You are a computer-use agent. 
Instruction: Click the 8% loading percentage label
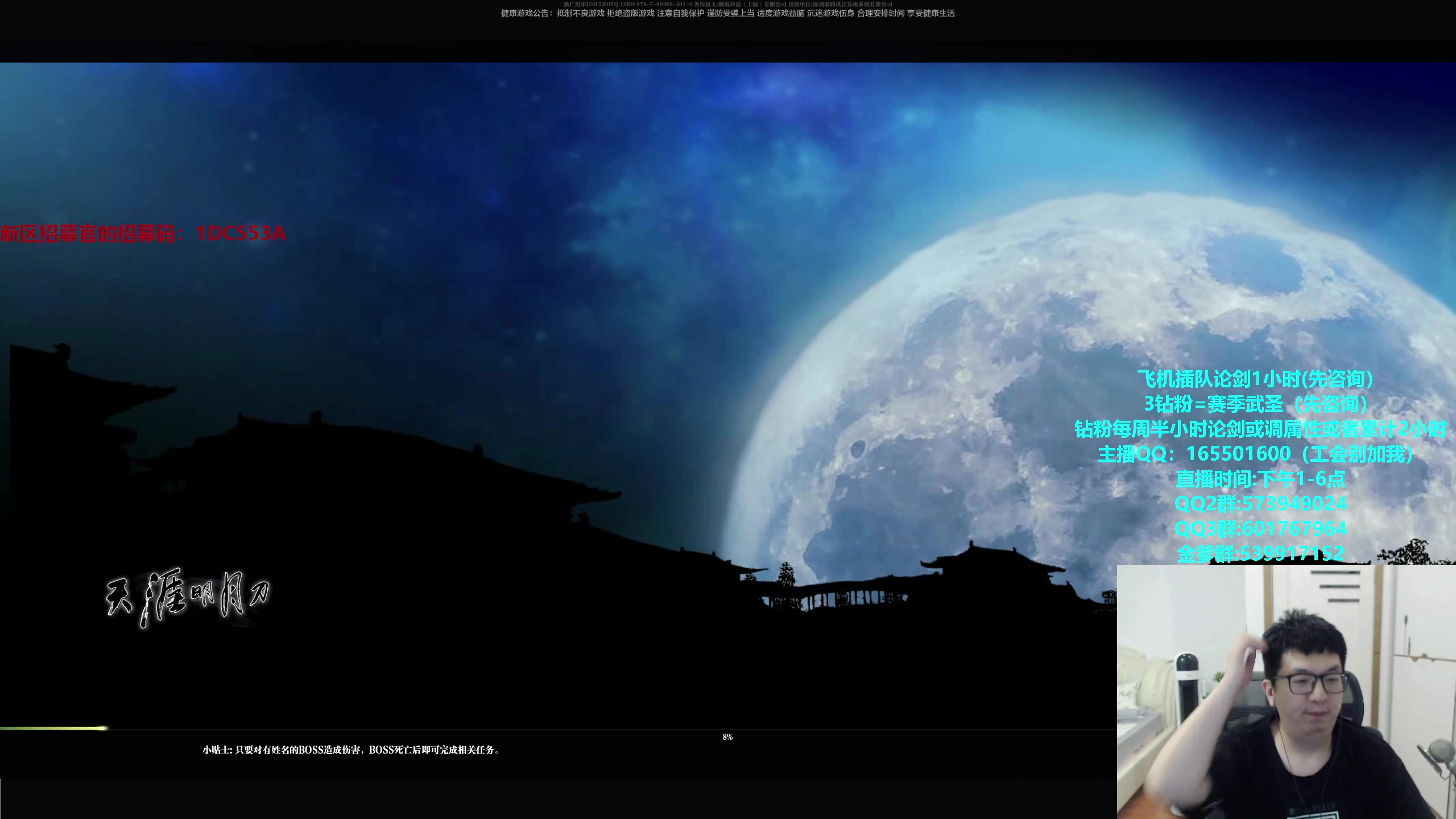(x=727, y=737)
